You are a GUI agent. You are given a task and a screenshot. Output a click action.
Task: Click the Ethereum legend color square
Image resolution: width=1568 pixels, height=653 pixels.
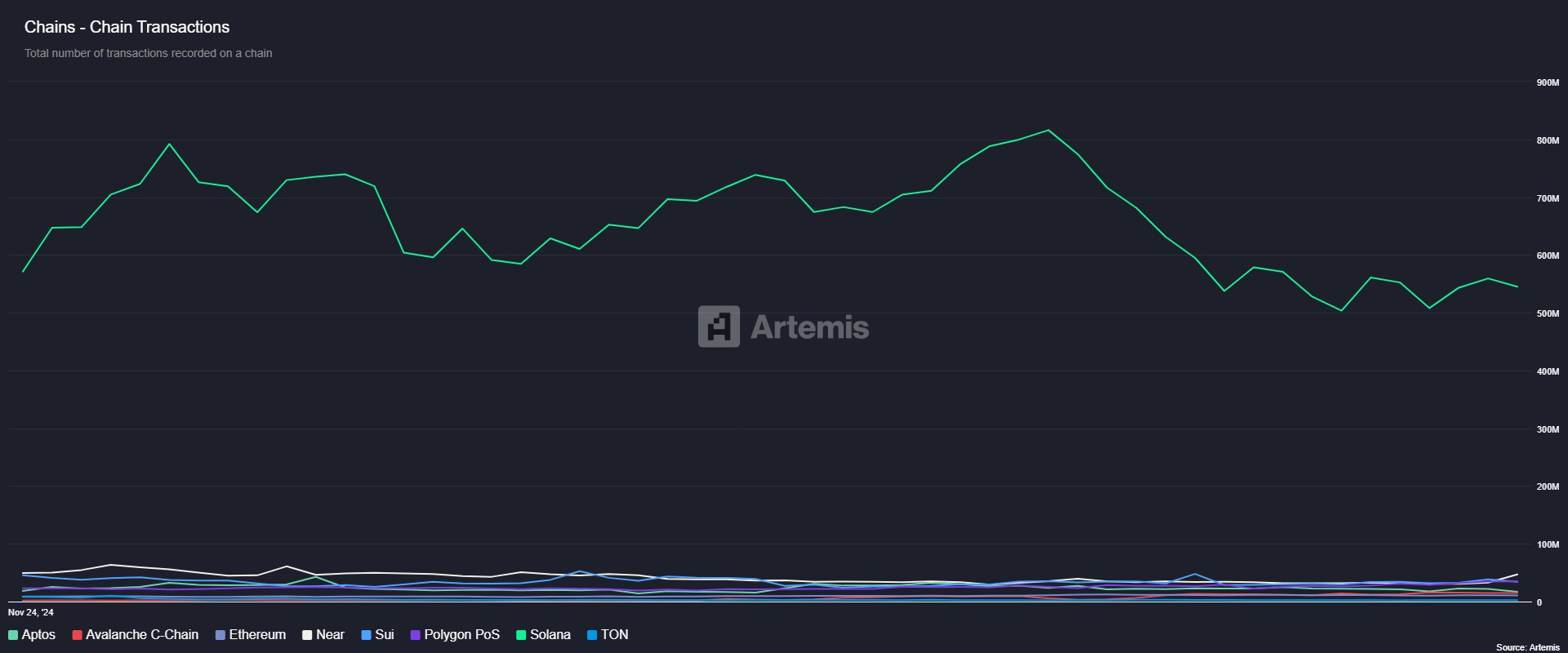point(220,635)
